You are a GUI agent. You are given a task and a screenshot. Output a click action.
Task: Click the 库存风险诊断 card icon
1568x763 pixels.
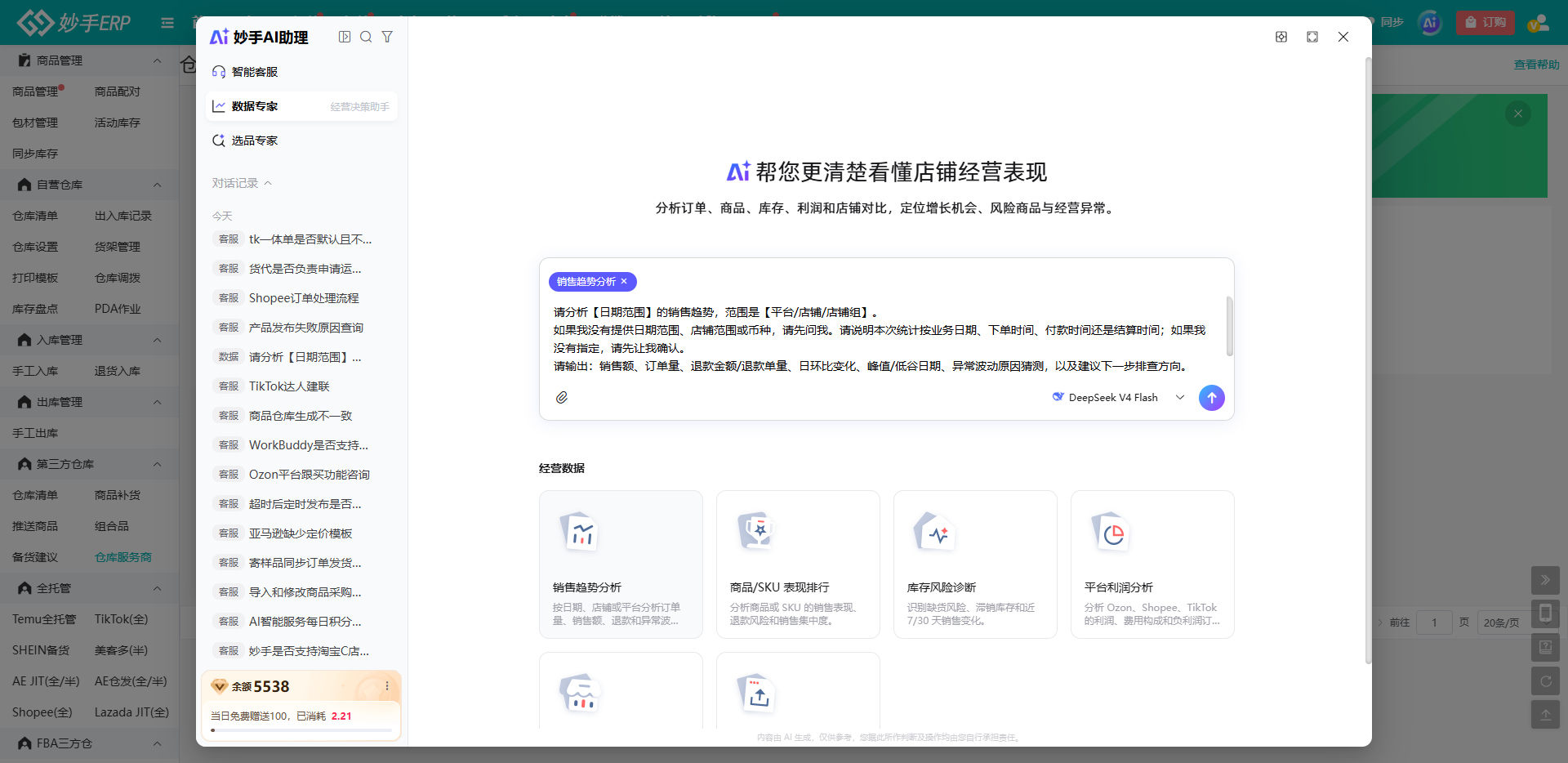click(x=933, y=532)
